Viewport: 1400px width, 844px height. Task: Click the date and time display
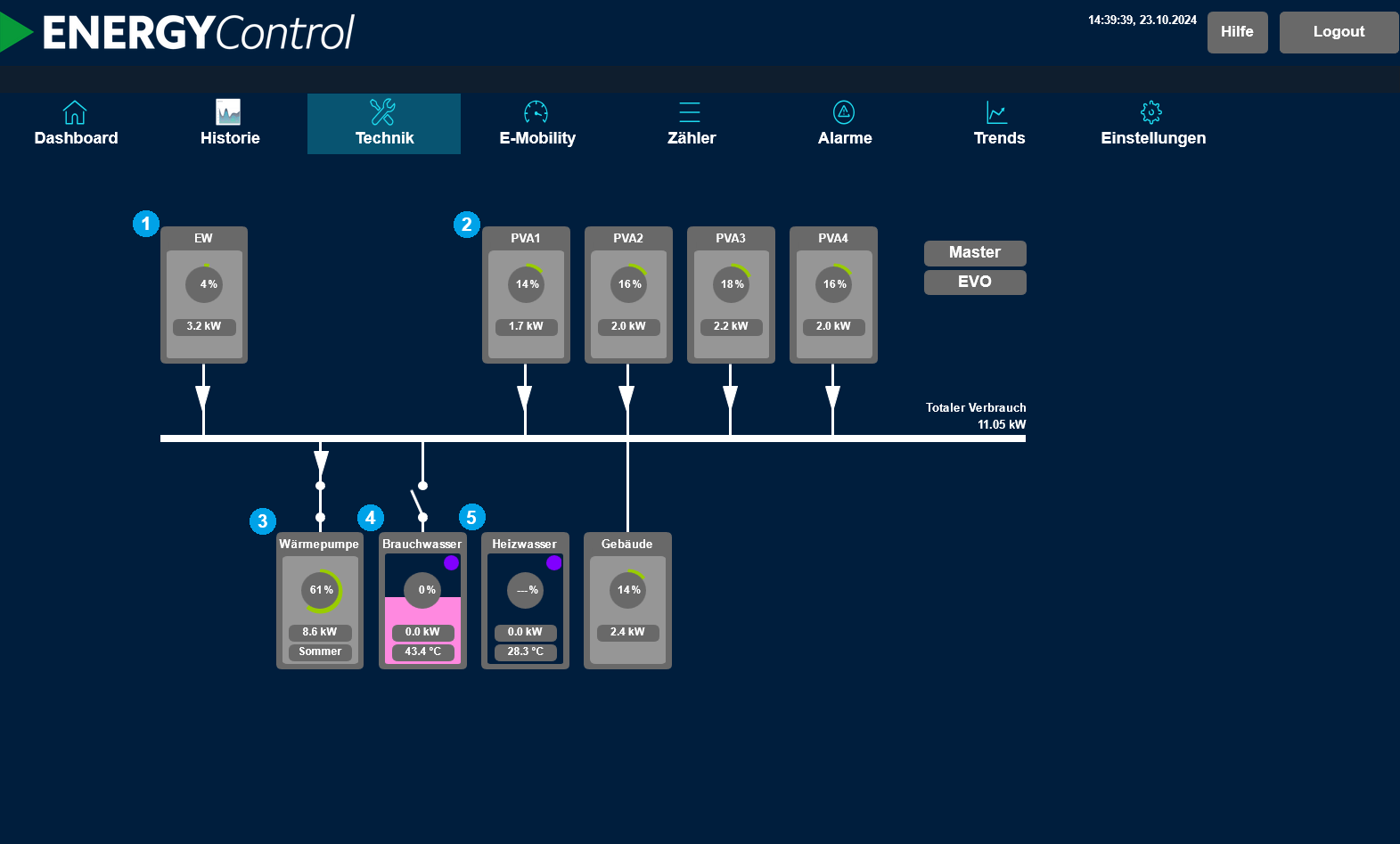tap(1142, 20)
